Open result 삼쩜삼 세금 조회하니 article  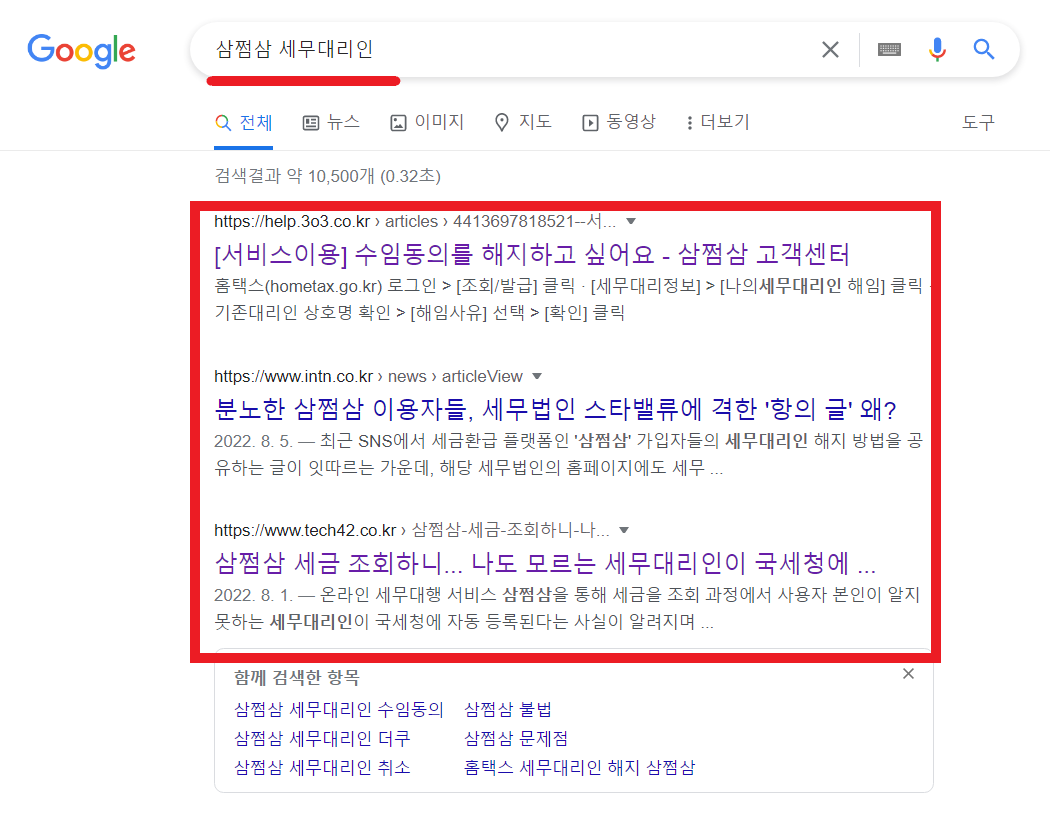click(x=545, y=563)
